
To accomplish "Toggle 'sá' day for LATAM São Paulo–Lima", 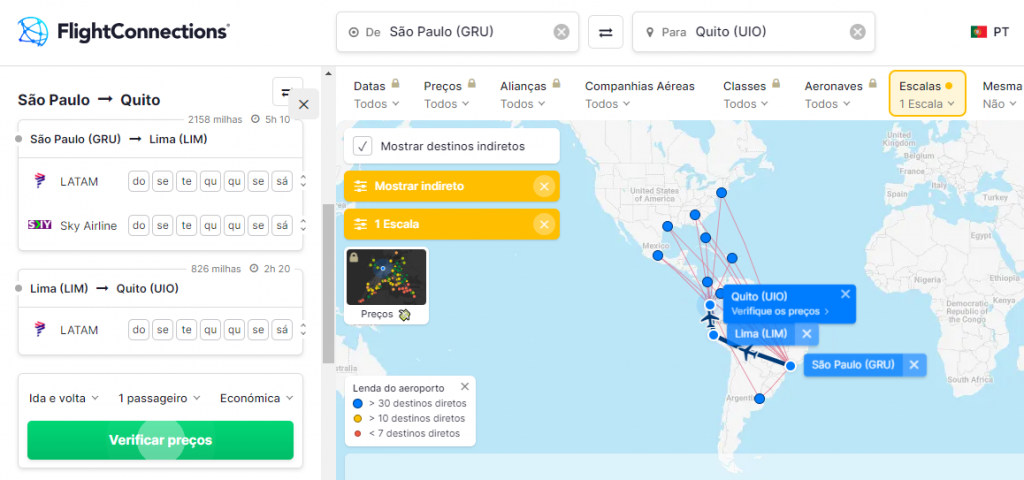I will pos(281,182).
